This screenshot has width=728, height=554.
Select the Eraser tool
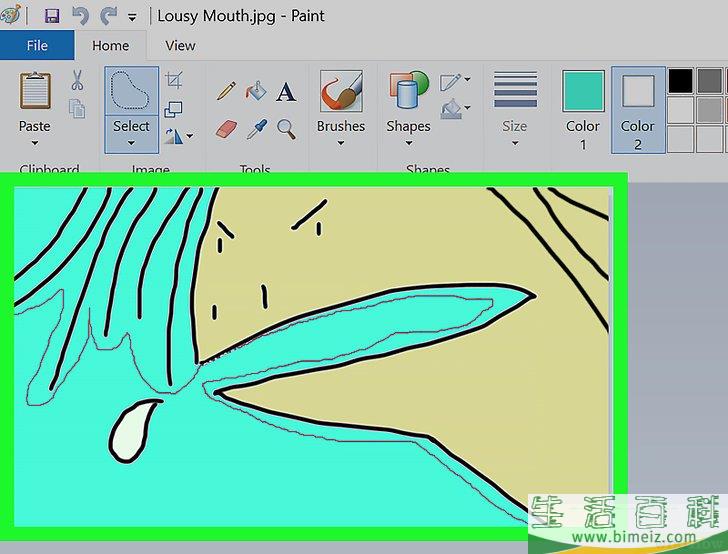(226, 129)
